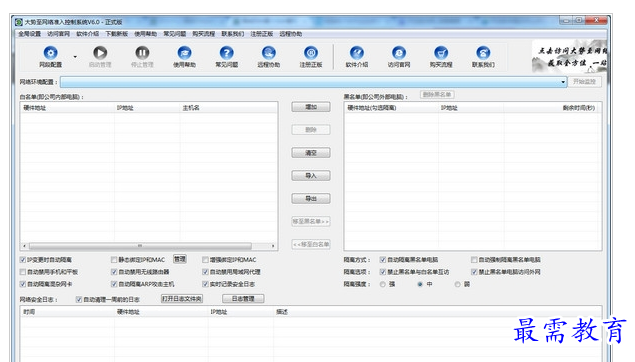
Task: Open the 注册正版 menu item
Action: (x=262, y=34)
